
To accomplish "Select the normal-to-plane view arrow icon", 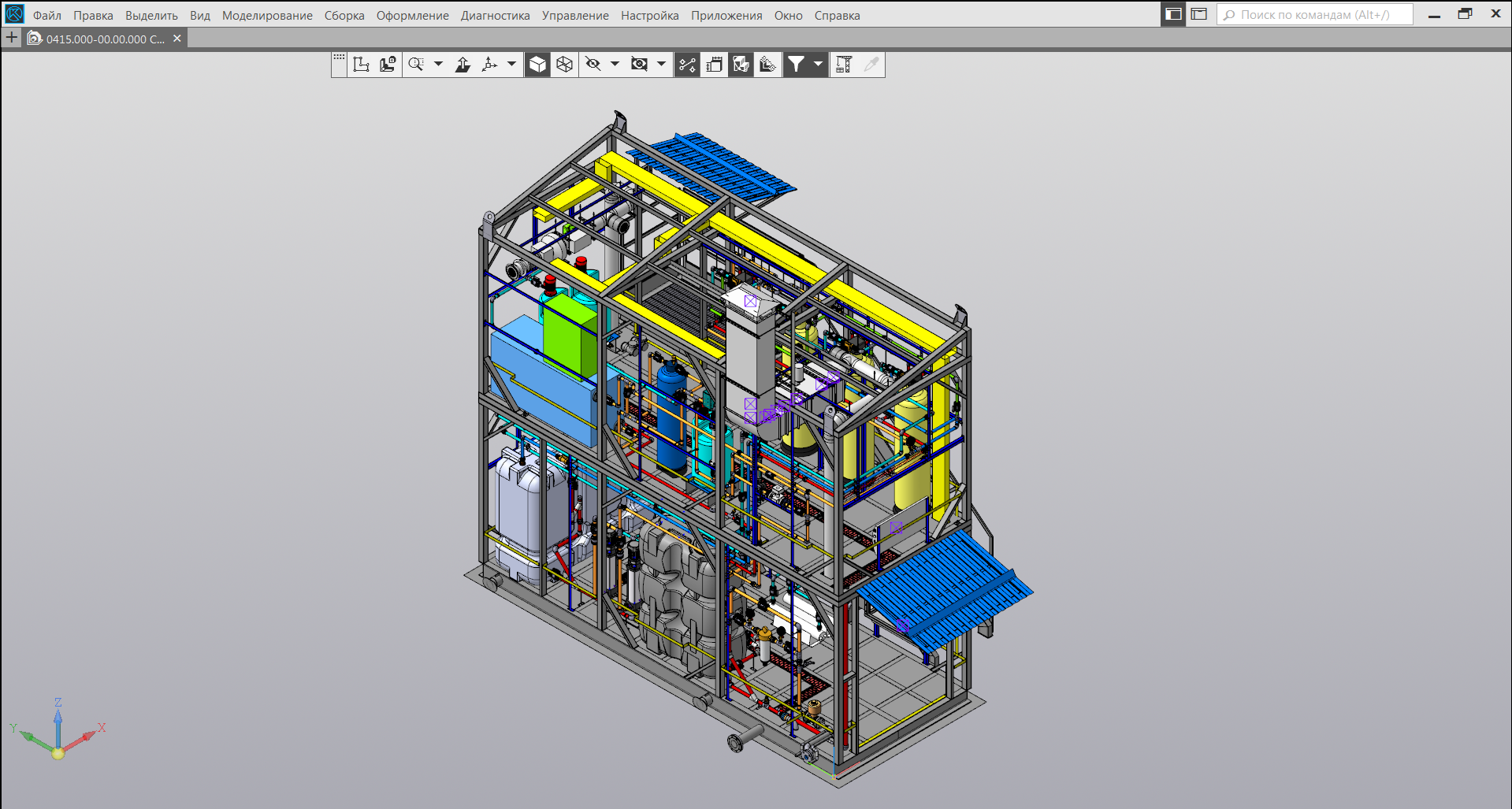I will pyautogui.click(x=463, y=65).
